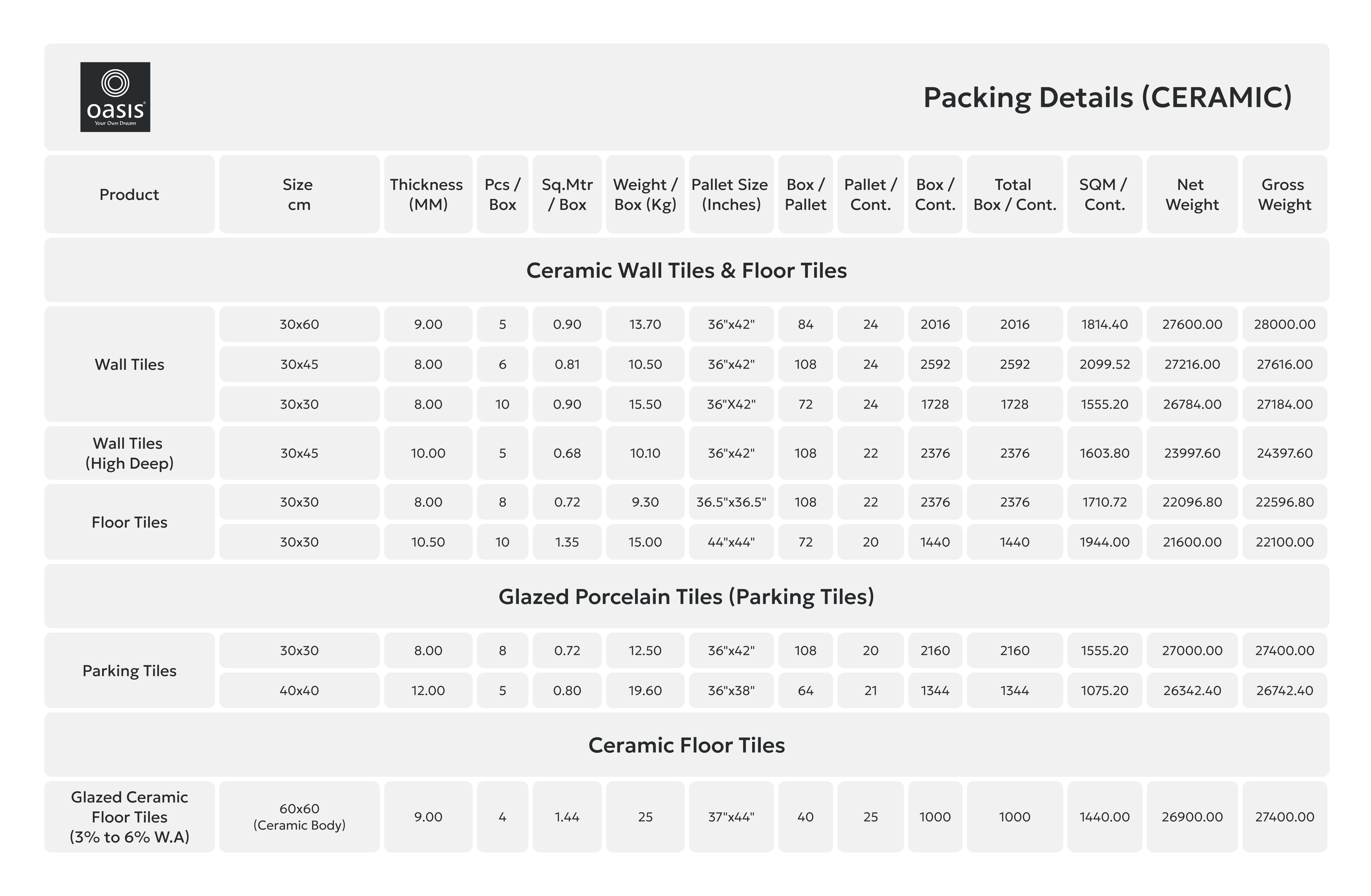Select the Gross Weight column header
The height and width of the screenshot is (896, 1371).
point(1284,195)
